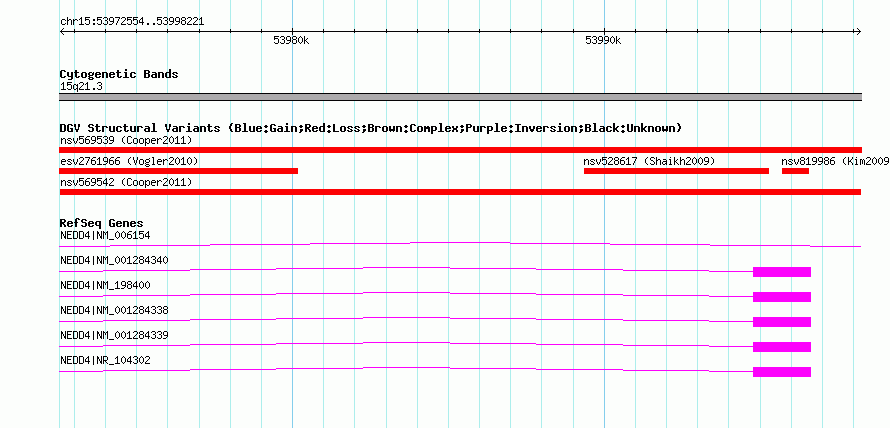
Task: Open transcript label NEDD4|NM_001284340
Action: [114, 260]
